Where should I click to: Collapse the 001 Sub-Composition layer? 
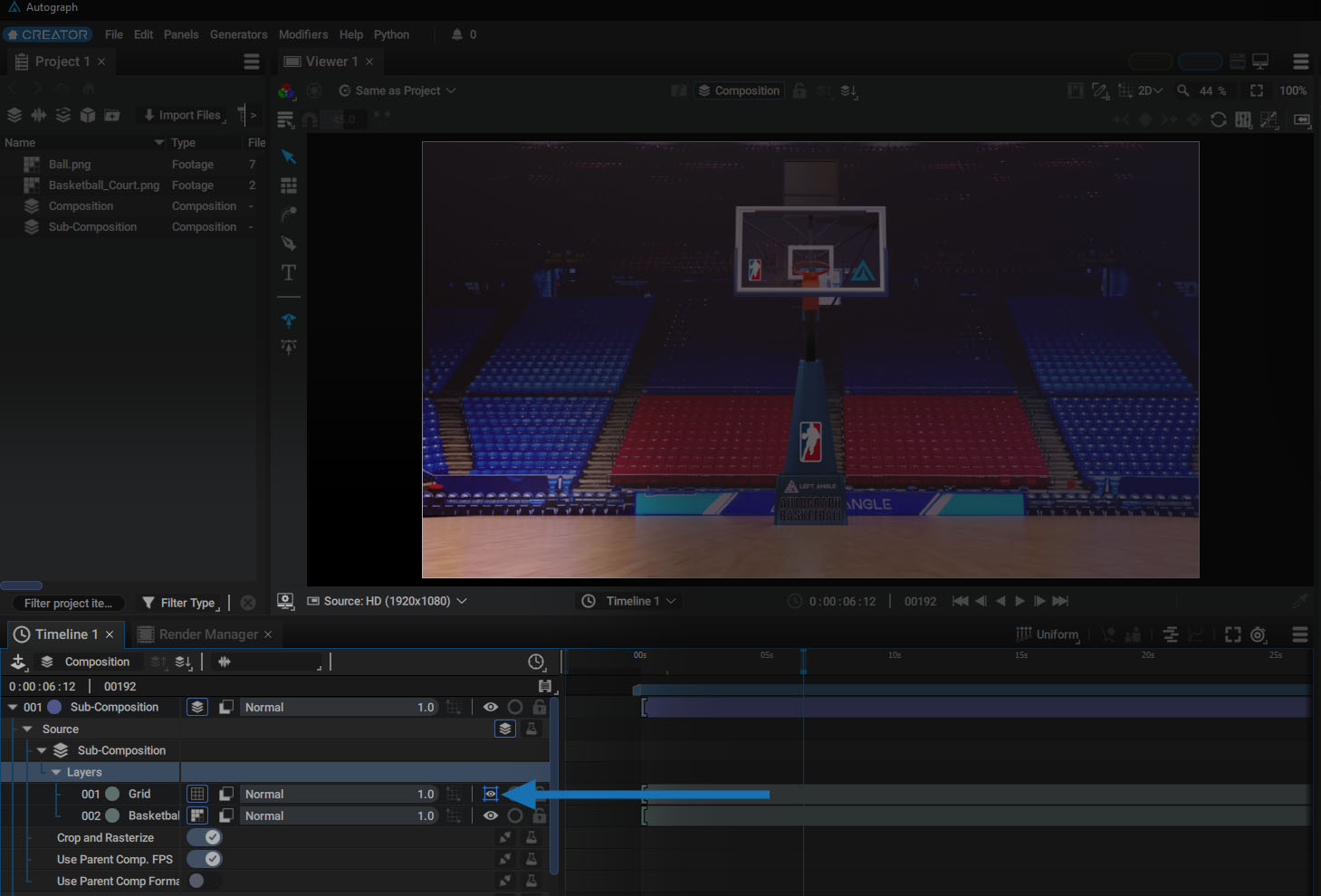click(13, 707)
